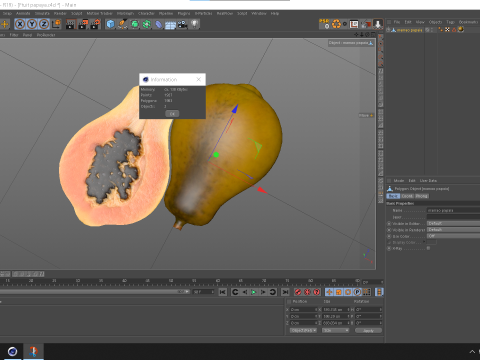Step forward one frame
The image size is (480, 360).
click(x=263, y=292)
